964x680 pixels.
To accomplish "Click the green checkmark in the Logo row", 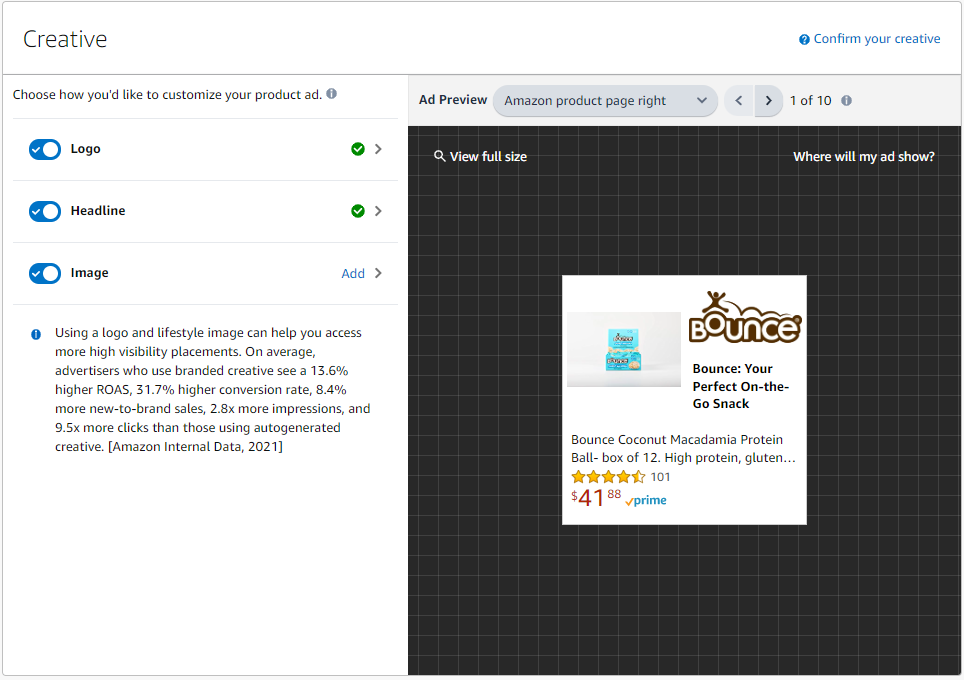I will (358, 149).
